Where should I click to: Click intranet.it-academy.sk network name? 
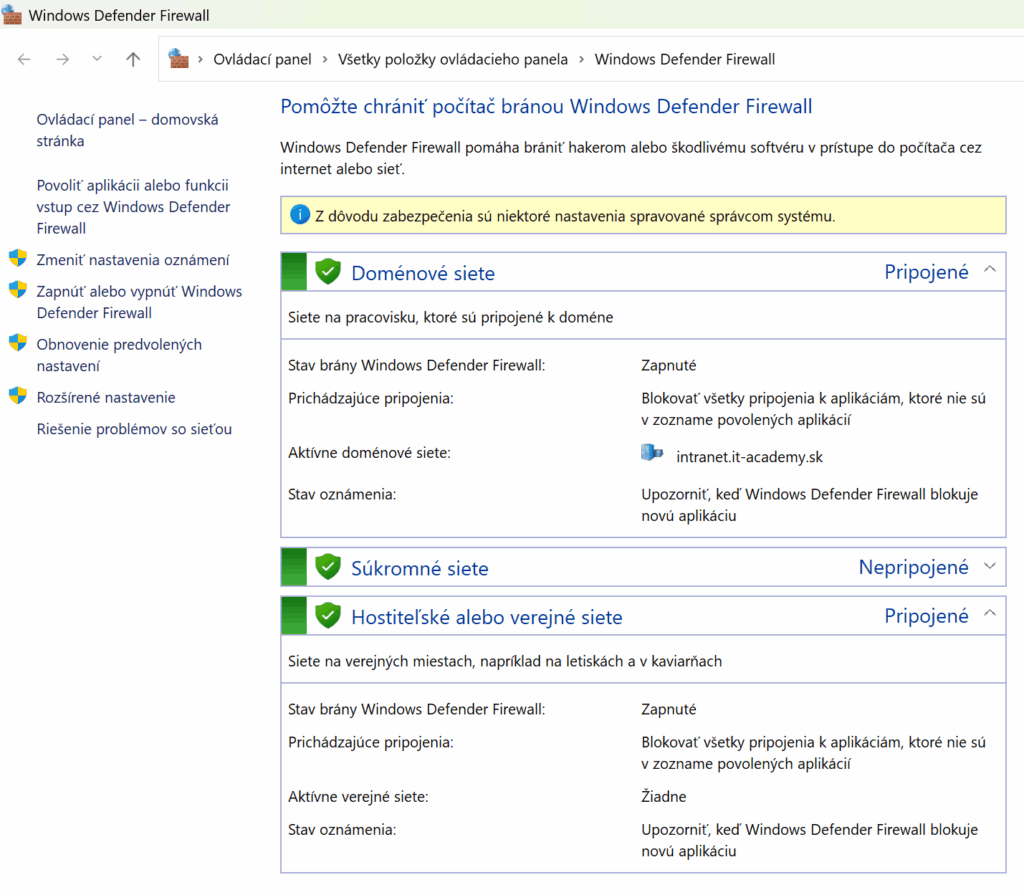click(x=749, y=457)
